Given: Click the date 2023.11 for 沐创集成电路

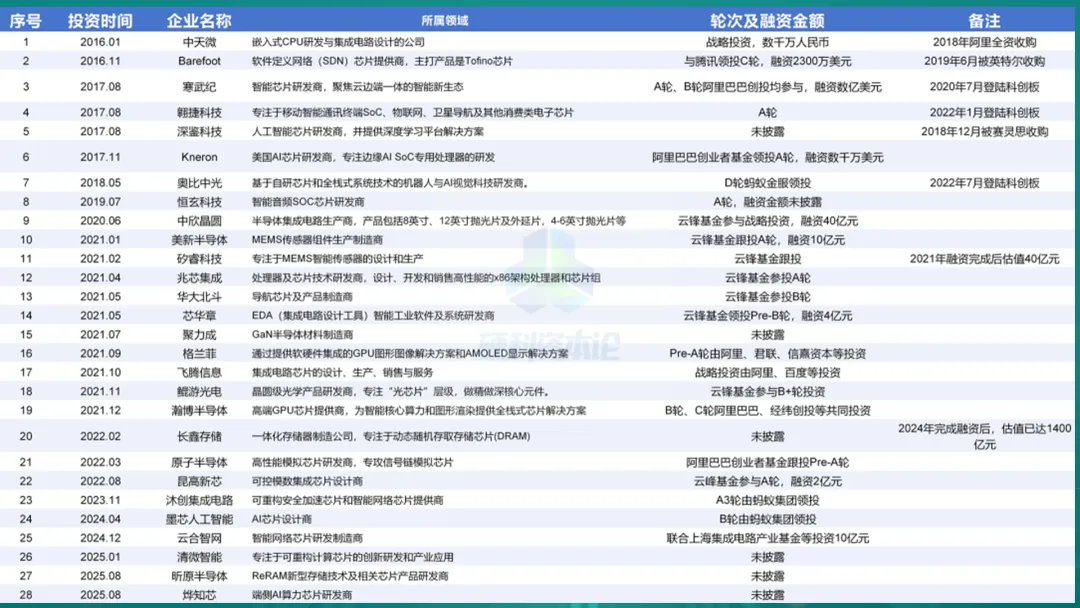Looking at the screenshot, I should click(100, 499).
